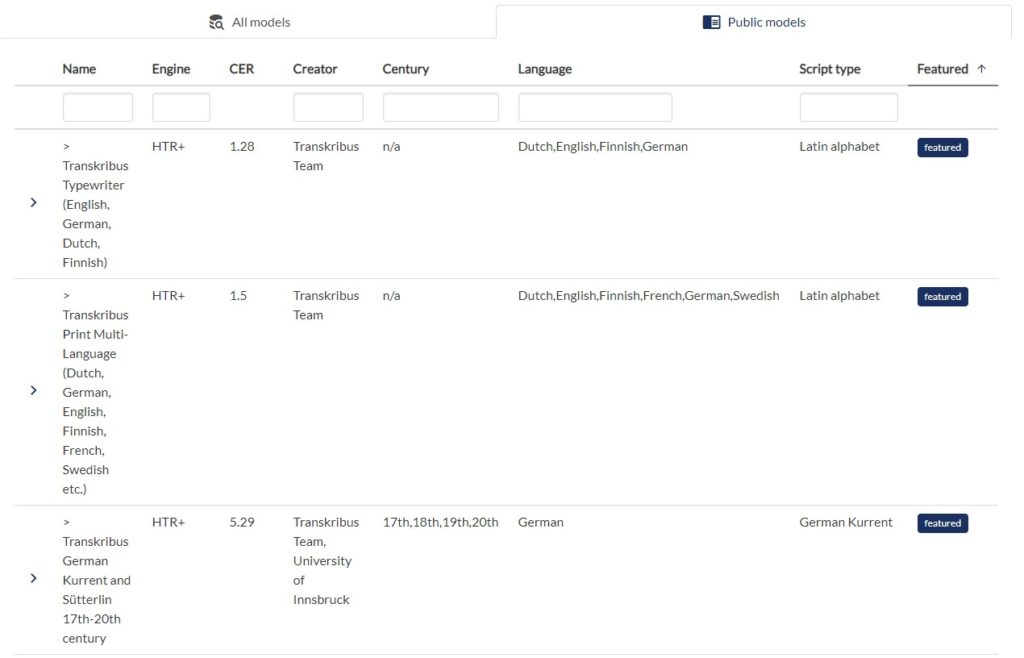This screenshot has width=1024, height=658.
Task: Select the Transkribus German Kurrent model name
Action: click(97, 580)
